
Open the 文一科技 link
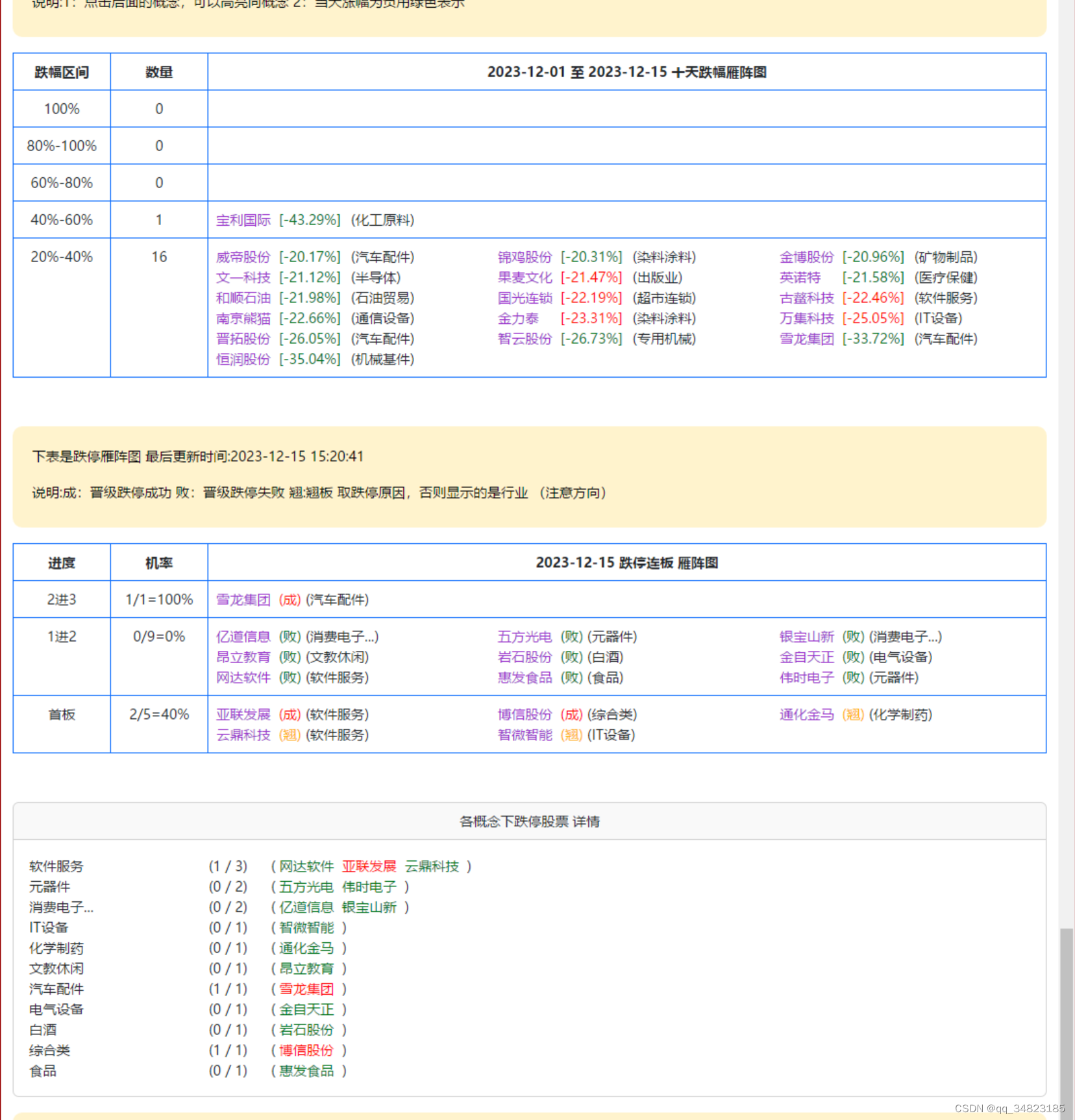[x=243, y=278]
